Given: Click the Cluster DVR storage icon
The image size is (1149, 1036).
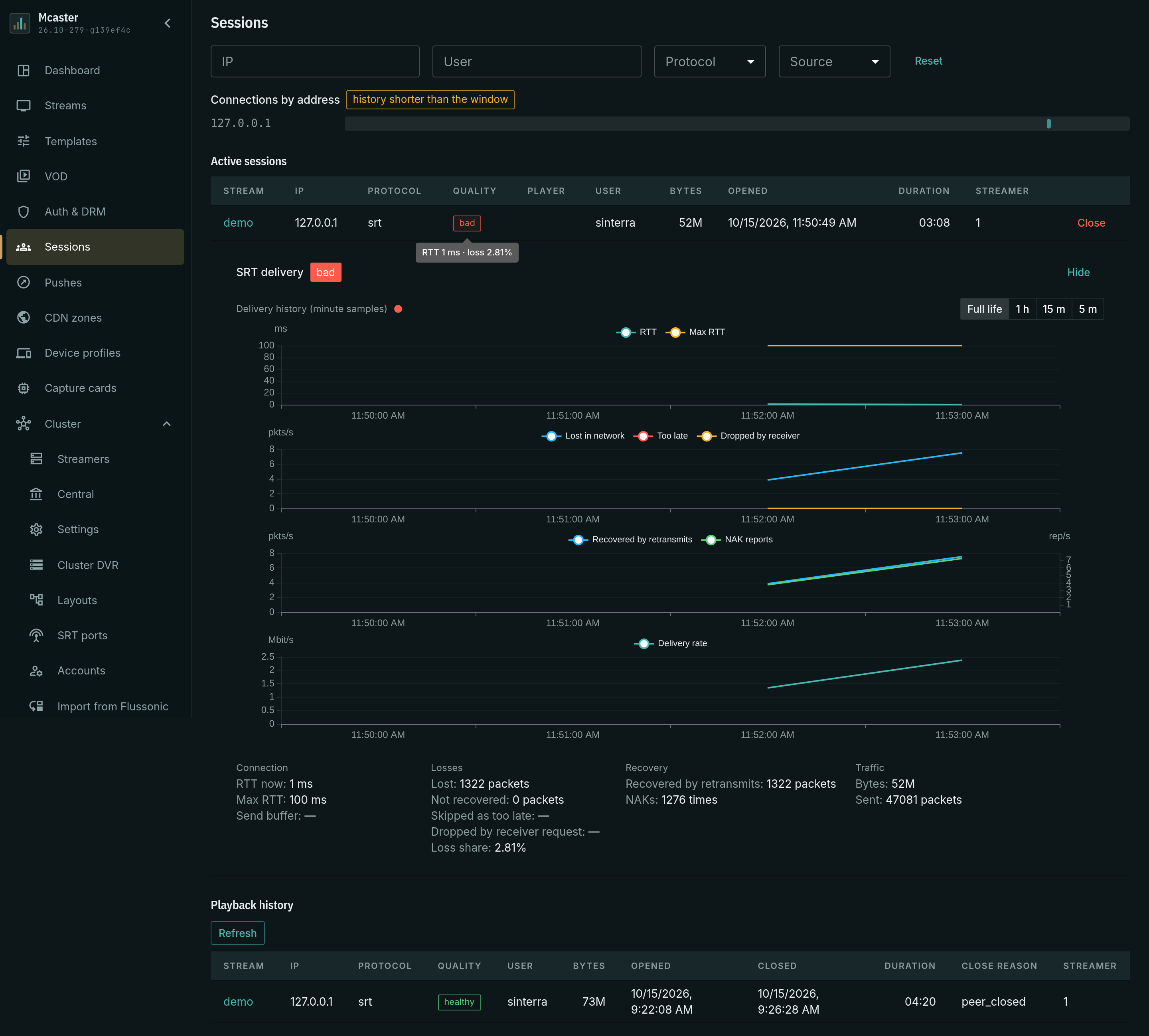Looking at the screenshot, I should [36, 565].
